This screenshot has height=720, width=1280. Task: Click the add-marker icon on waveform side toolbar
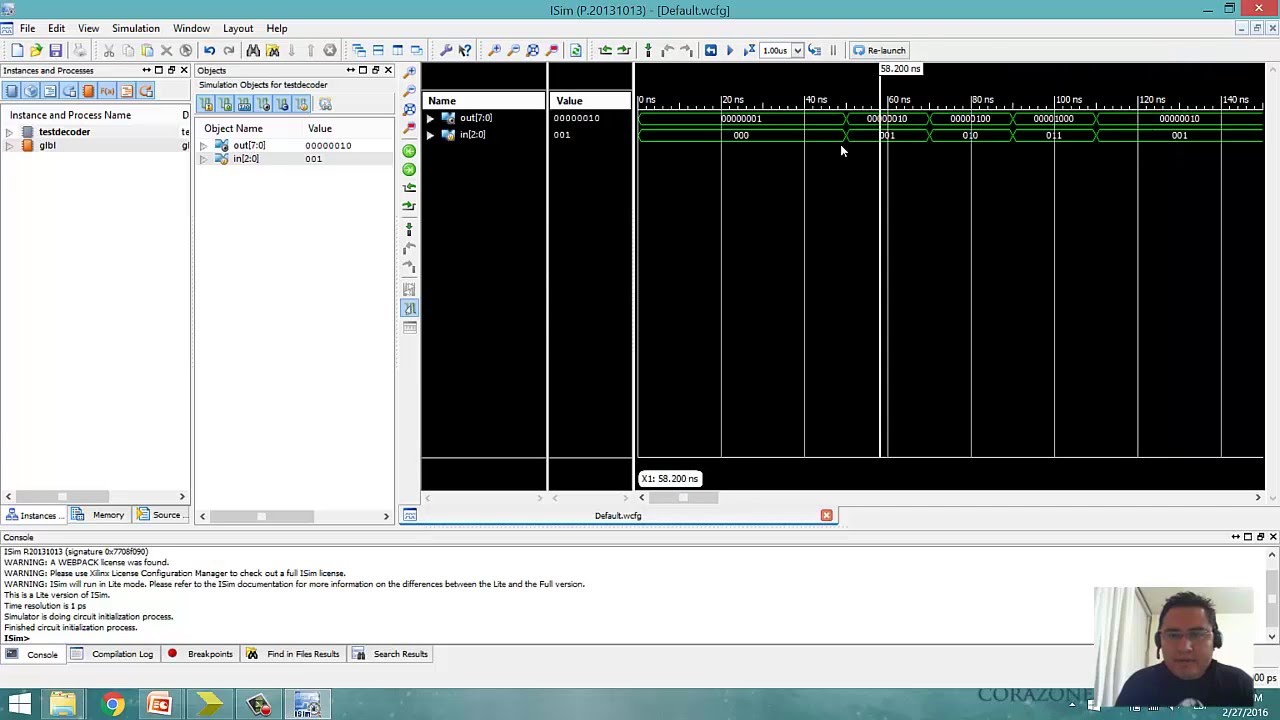[x=409, y=229]
